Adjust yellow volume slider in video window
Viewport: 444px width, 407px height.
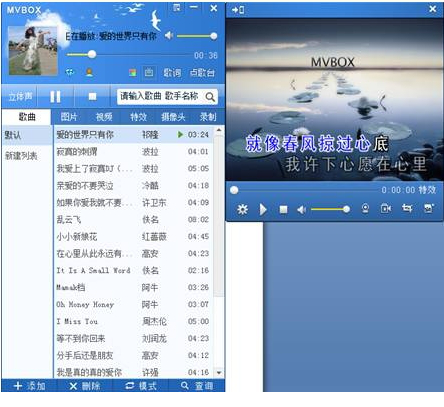(x=330, y=209)
